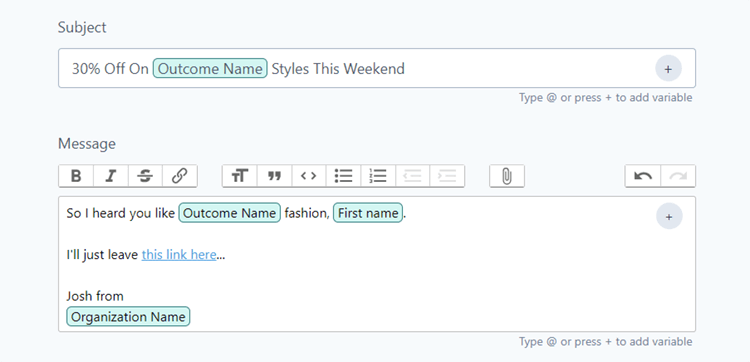Image resolution: width=750 pixels, height=362 pixels.
Task: Apply italic formatting
Action: click(x=111, y=176)
